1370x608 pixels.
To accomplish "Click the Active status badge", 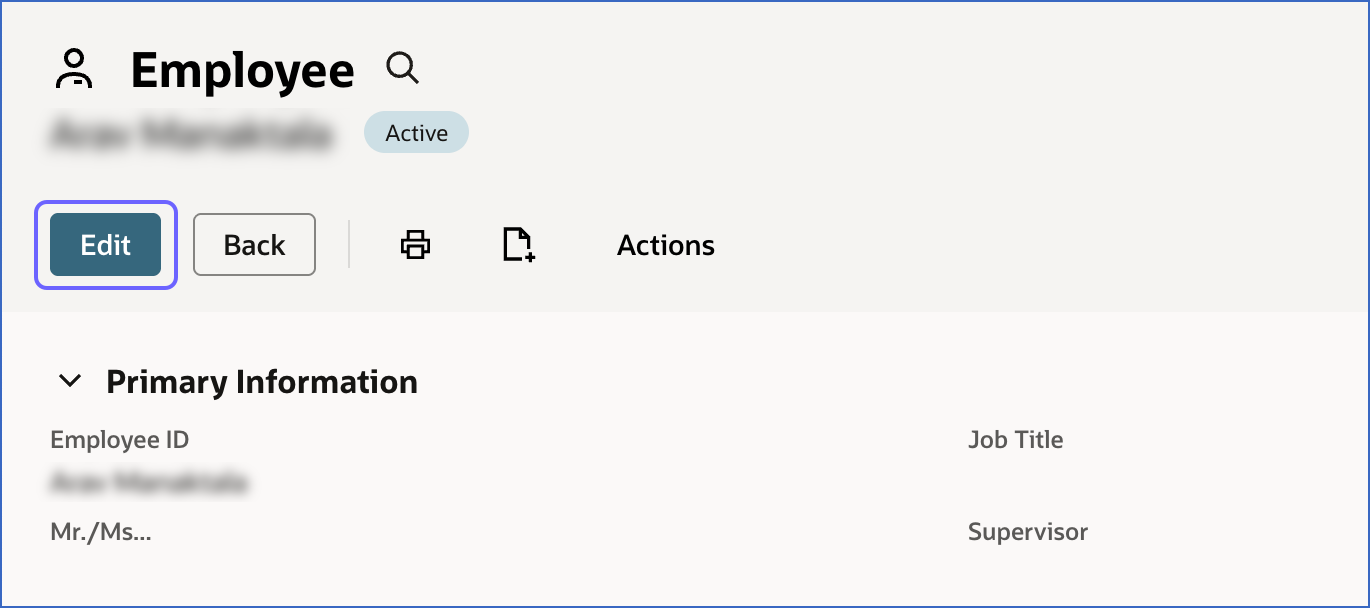I will point(416,133).
